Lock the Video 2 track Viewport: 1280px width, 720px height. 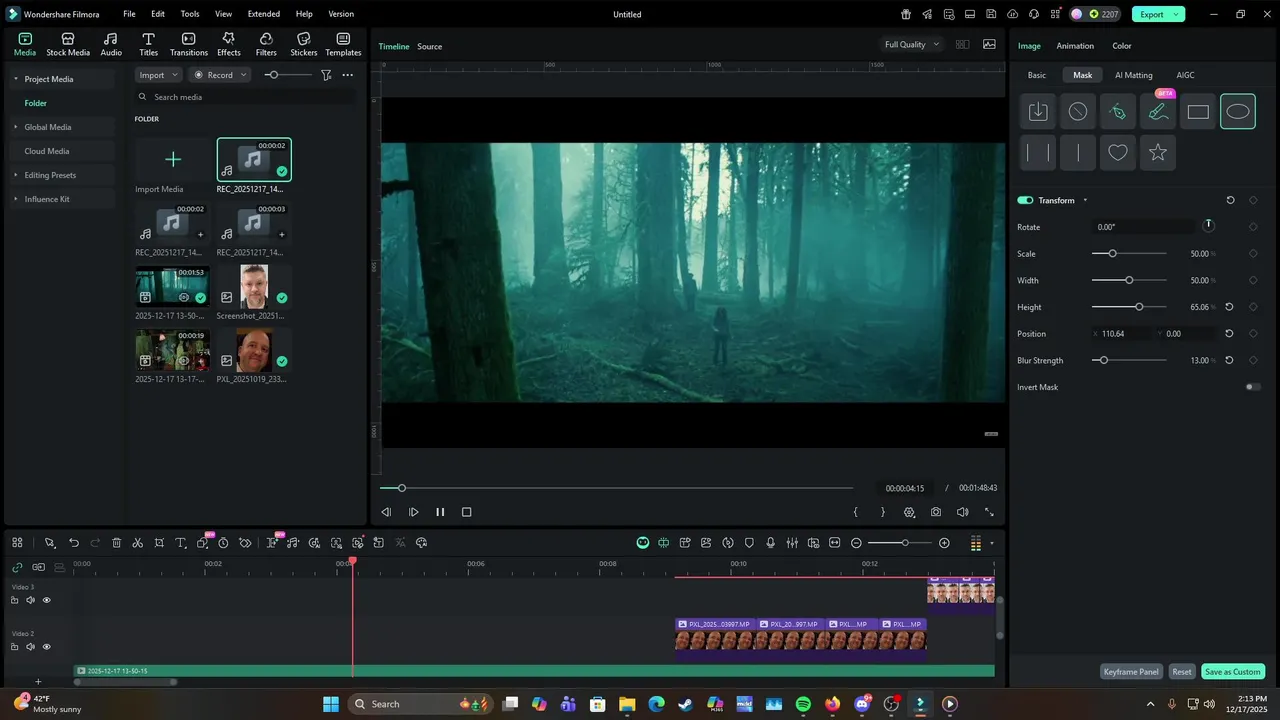(14, 647)
